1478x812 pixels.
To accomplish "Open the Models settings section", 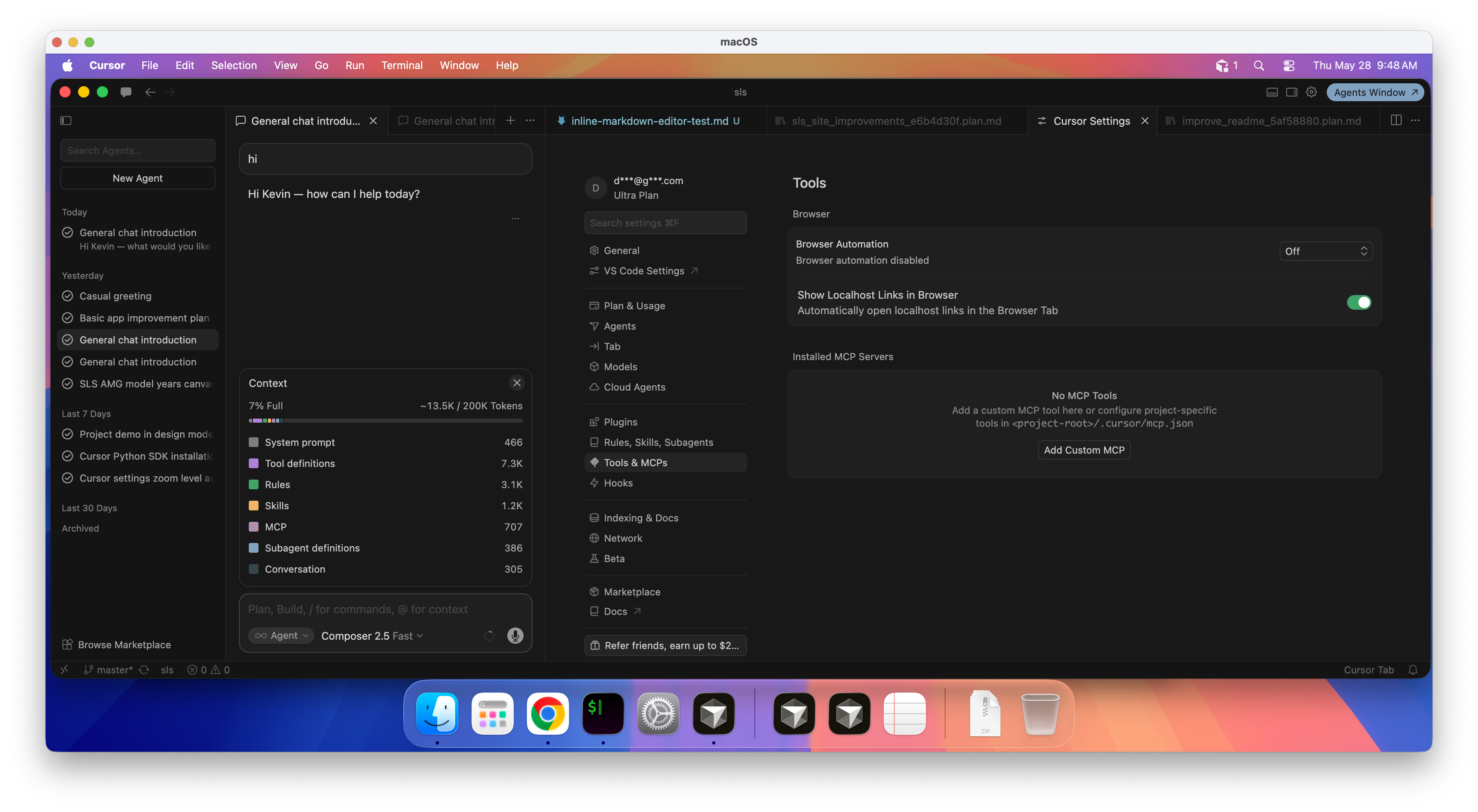I will point(665,367).
